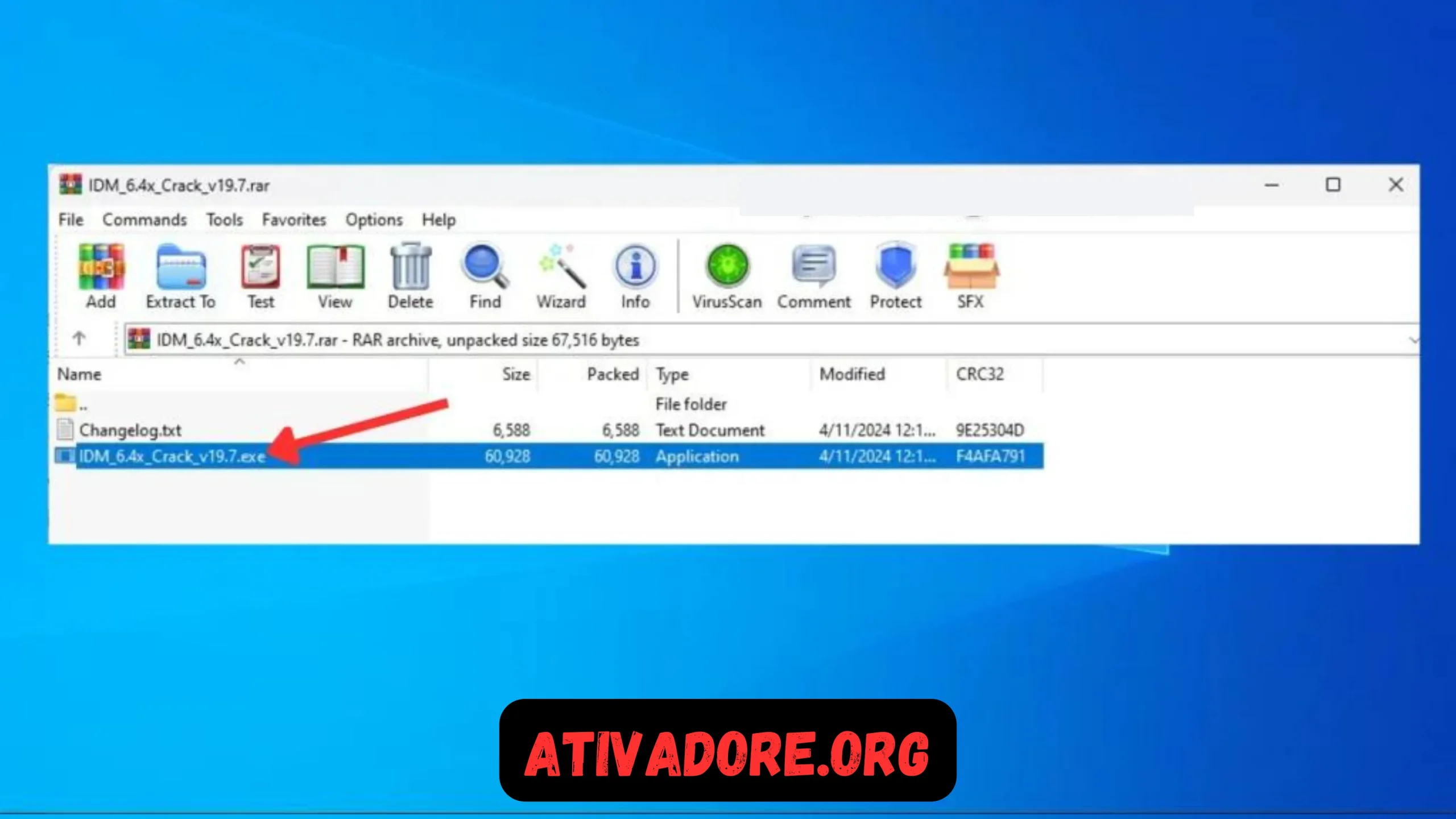This screenshot has width=1456, height=819.
Task: Open the Wizard tool
Action: 560,275
